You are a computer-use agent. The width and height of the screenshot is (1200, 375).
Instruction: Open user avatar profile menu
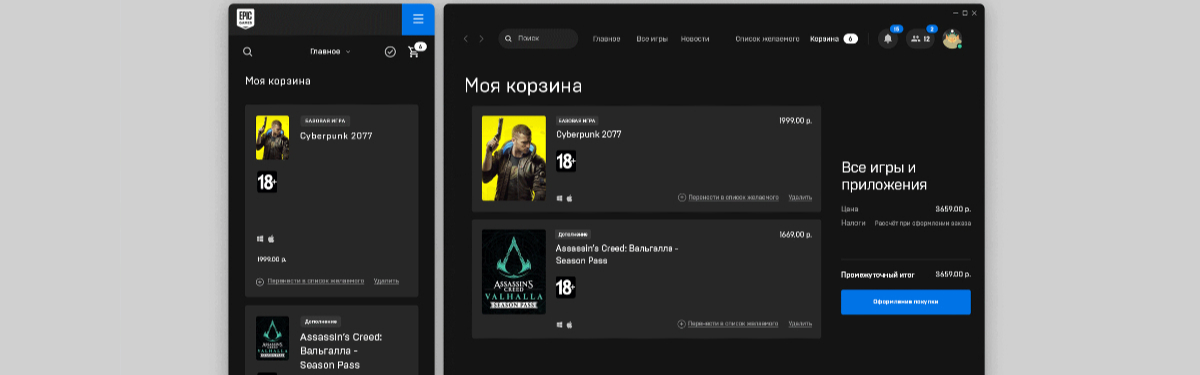click(x=952, y=39)
